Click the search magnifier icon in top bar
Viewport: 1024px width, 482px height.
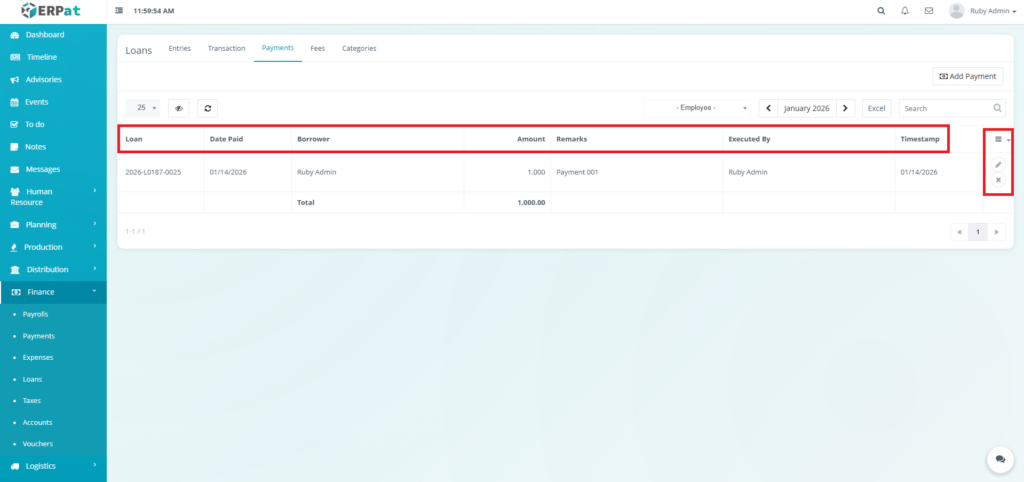(880, 11)
